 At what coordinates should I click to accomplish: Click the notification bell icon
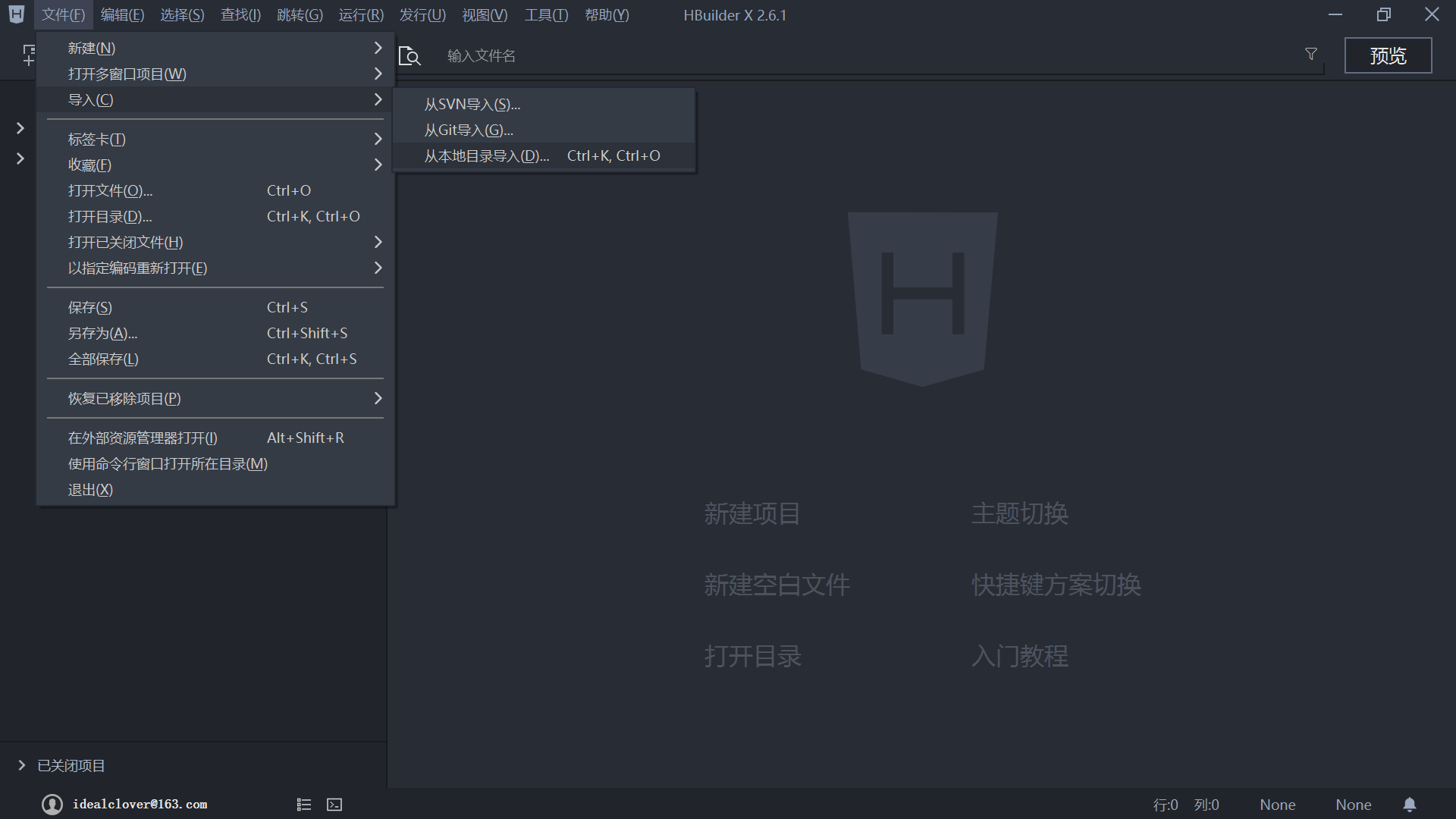click(x=1409, y=805)
